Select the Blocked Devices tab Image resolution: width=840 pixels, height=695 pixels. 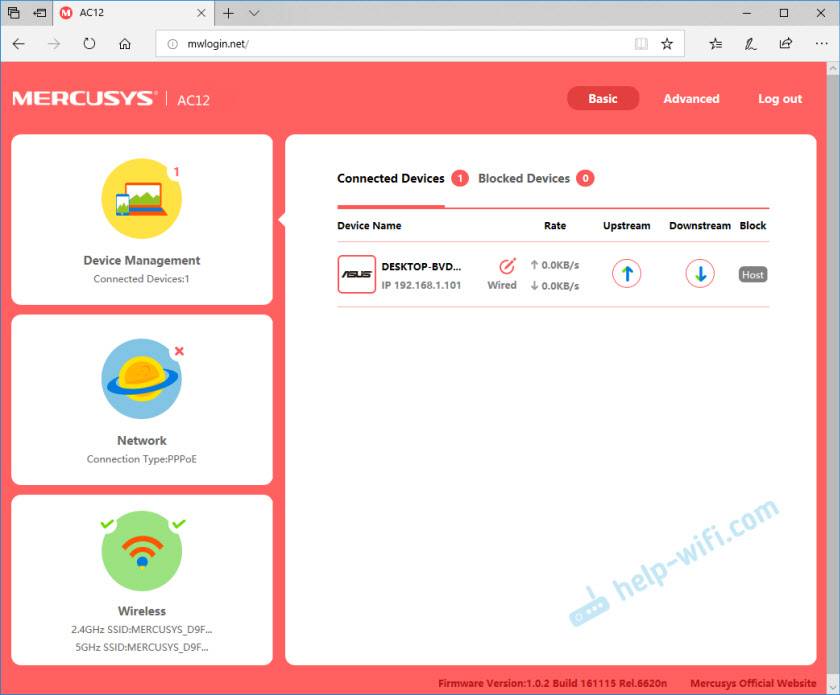(x=523, y=178)
